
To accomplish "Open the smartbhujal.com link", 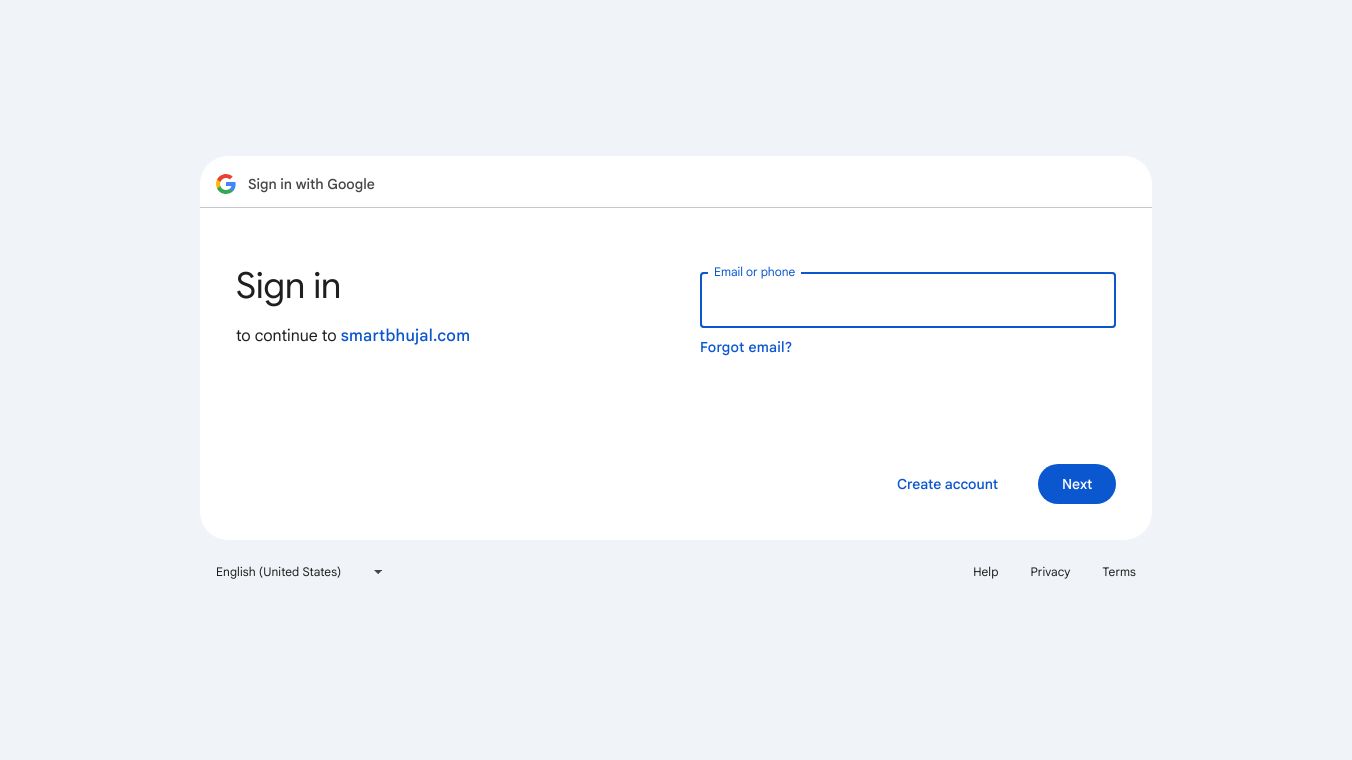I will click(405, 336).
